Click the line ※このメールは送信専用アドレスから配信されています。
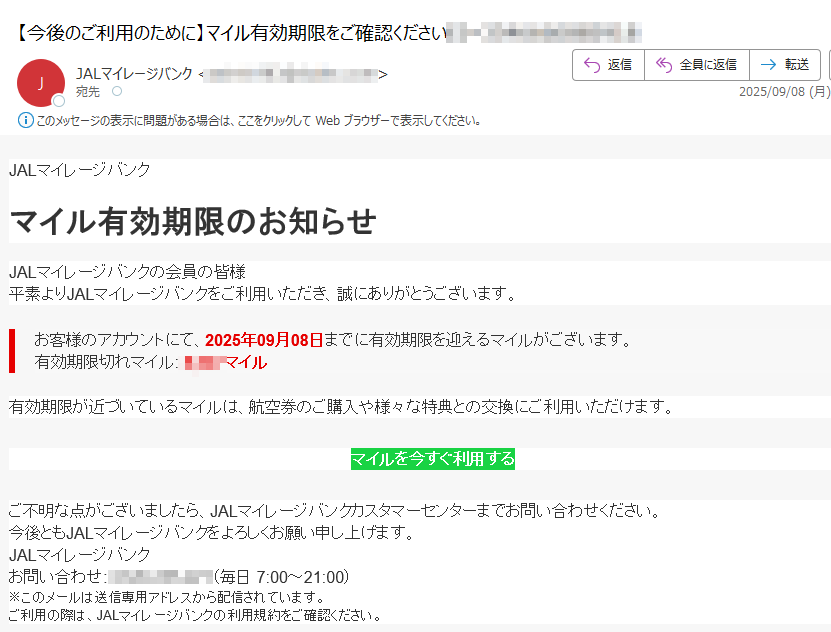This screenshot has height=632, width=831. click(x=167, y=597)
